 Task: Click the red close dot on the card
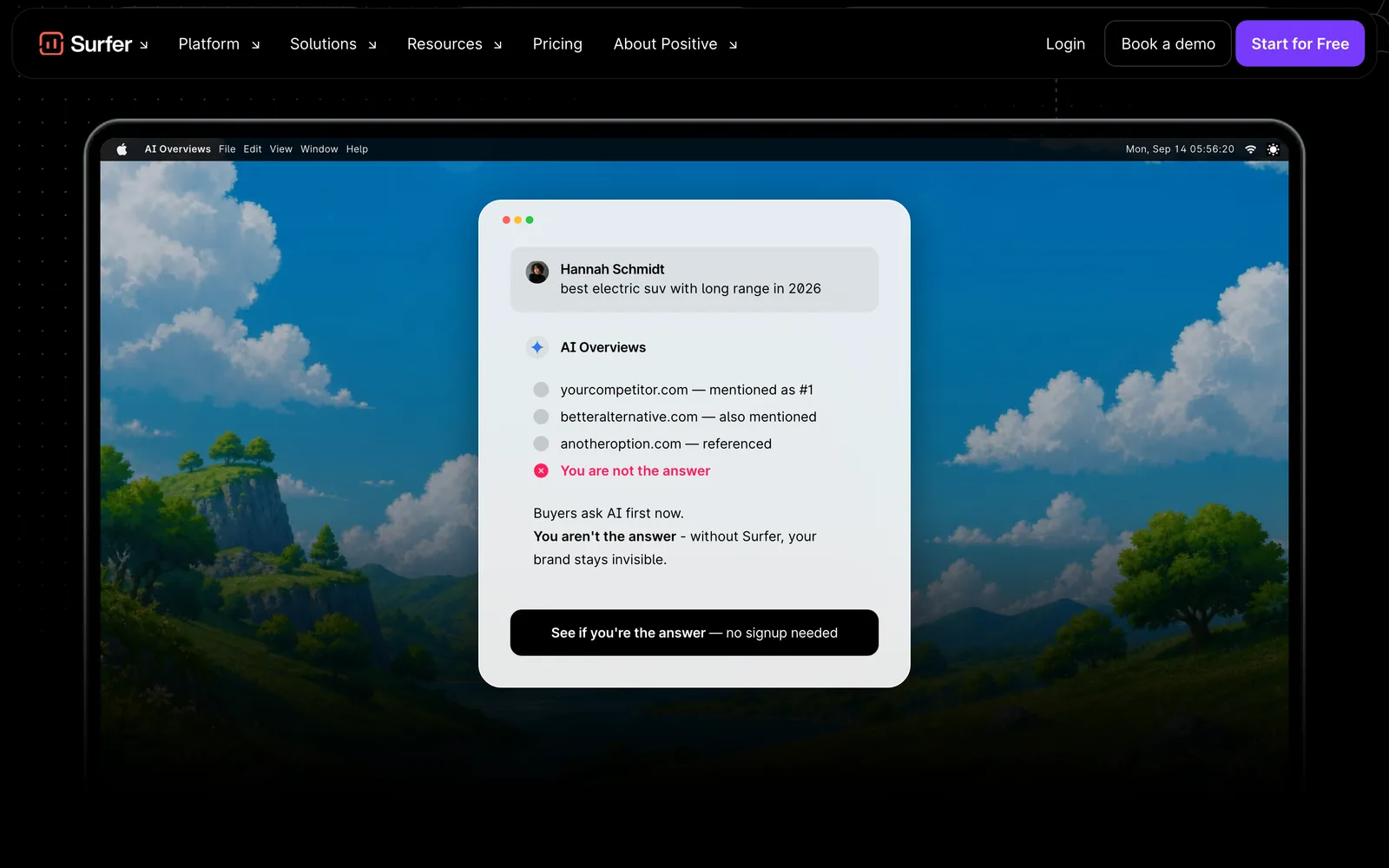tap(506, 220)
